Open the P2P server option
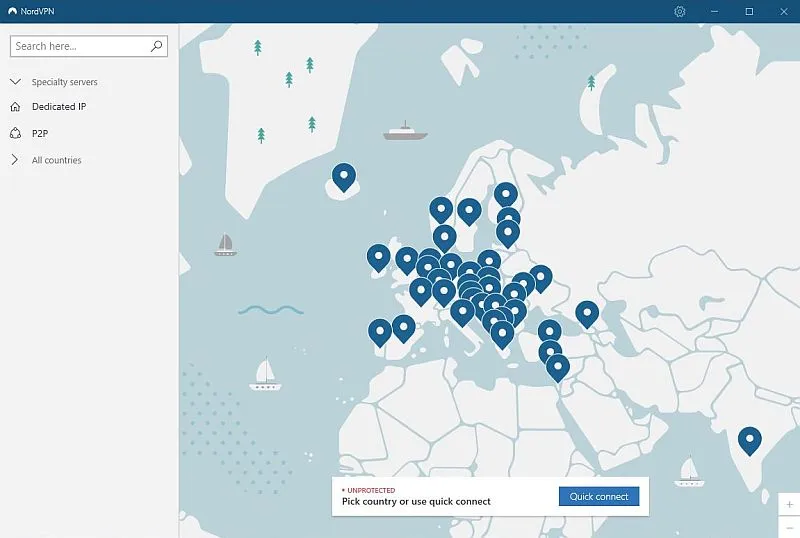 pos(40,133)
